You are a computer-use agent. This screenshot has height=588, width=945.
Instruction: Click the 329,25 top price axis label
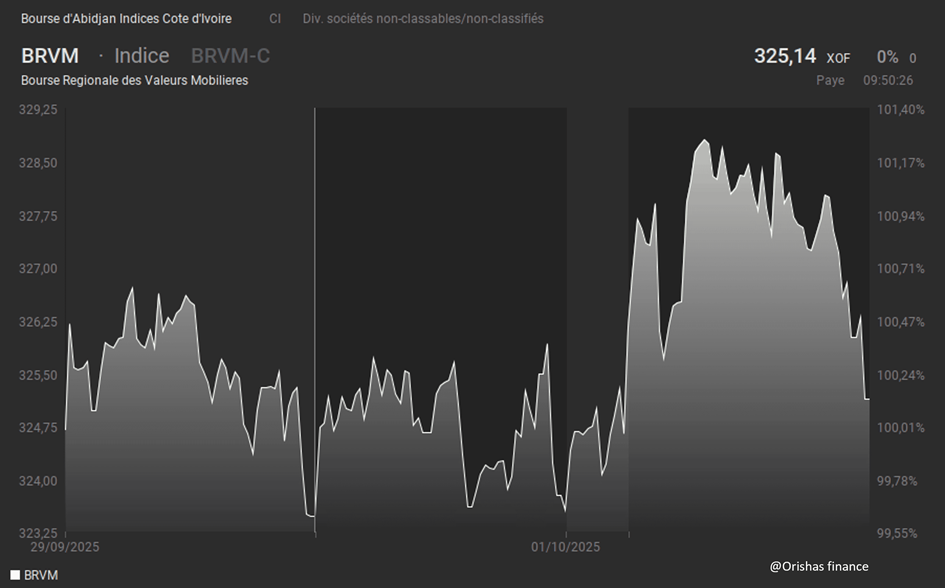38,110
